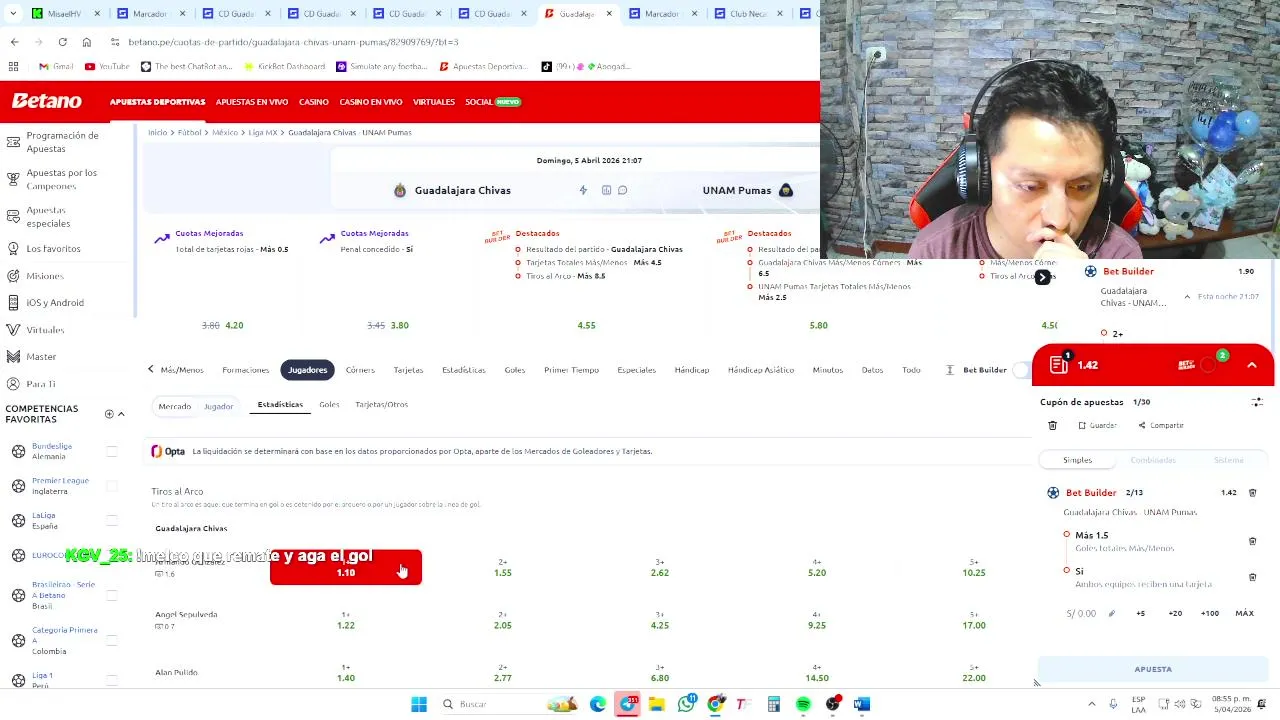Screen dimensions: 1280x720
Task: Open Virtuales in sidebar
Action: [x=45, y=330]
